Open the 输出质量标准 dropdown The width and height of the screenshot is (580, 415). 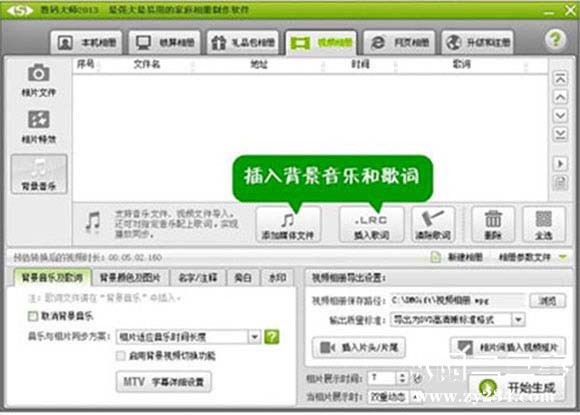pos(518,319)
